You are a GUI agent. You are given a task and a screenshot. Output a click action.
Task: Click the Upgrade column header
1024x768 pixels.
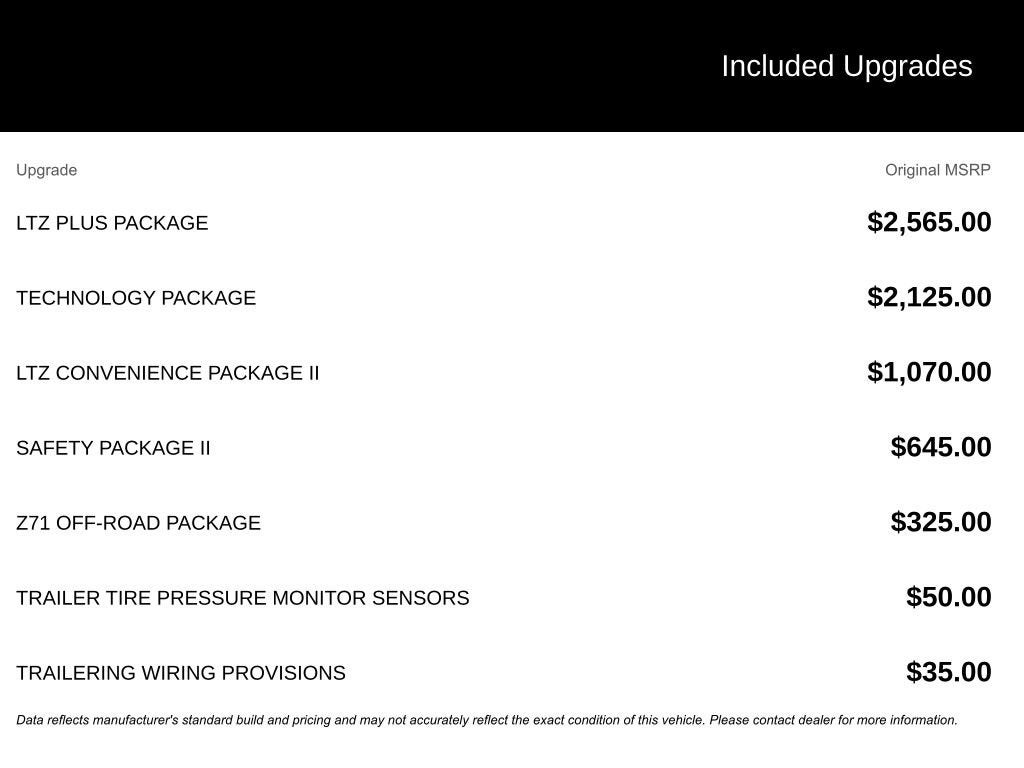[x=46, y=170]
